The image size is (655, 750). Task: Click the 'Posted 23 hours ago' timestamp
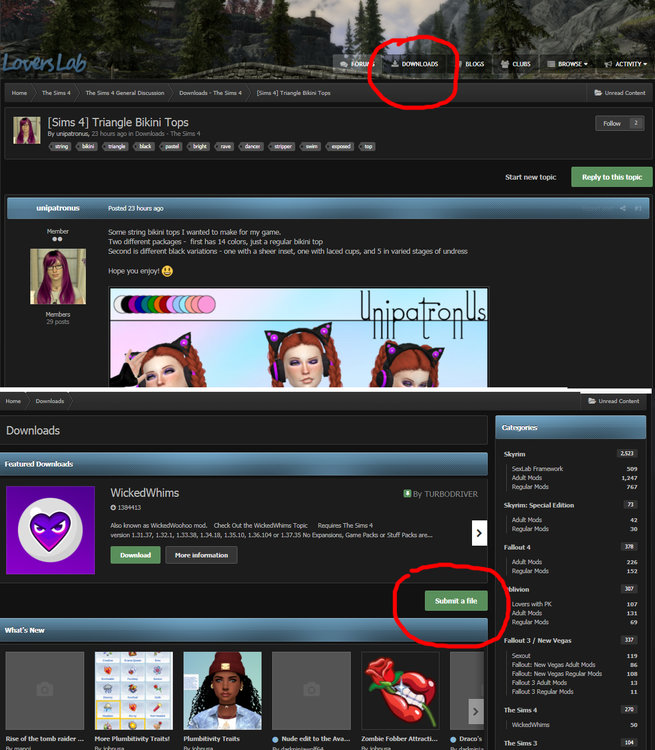tap(136, 209)
